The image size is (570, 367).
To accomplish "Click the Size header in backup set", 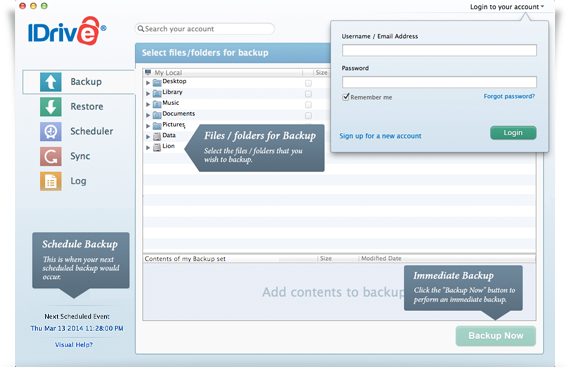I will coord(326,258).
